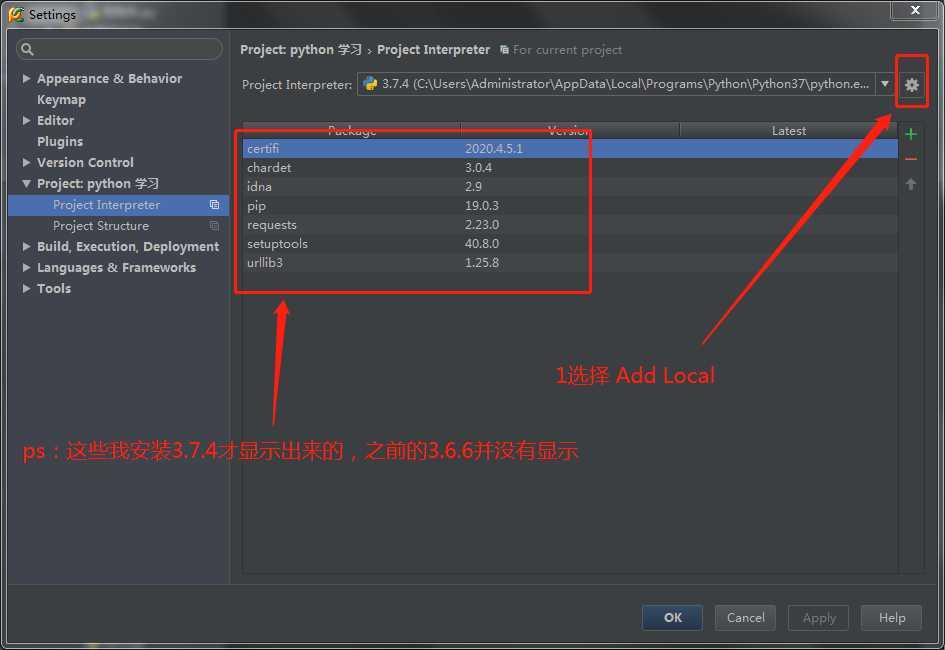Open the interpreter settings gear icon
Image resolution: width=945 pixels, height=650 pixels.
[911, 85]
